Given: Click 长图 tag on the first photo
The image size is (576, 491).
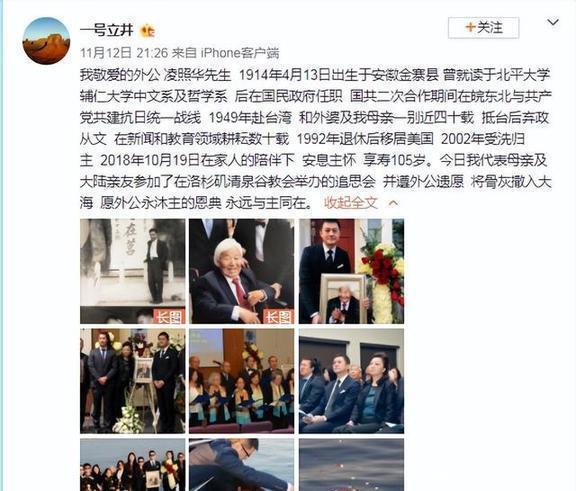Looking at the screenshot, I should [x=169, y=316].
